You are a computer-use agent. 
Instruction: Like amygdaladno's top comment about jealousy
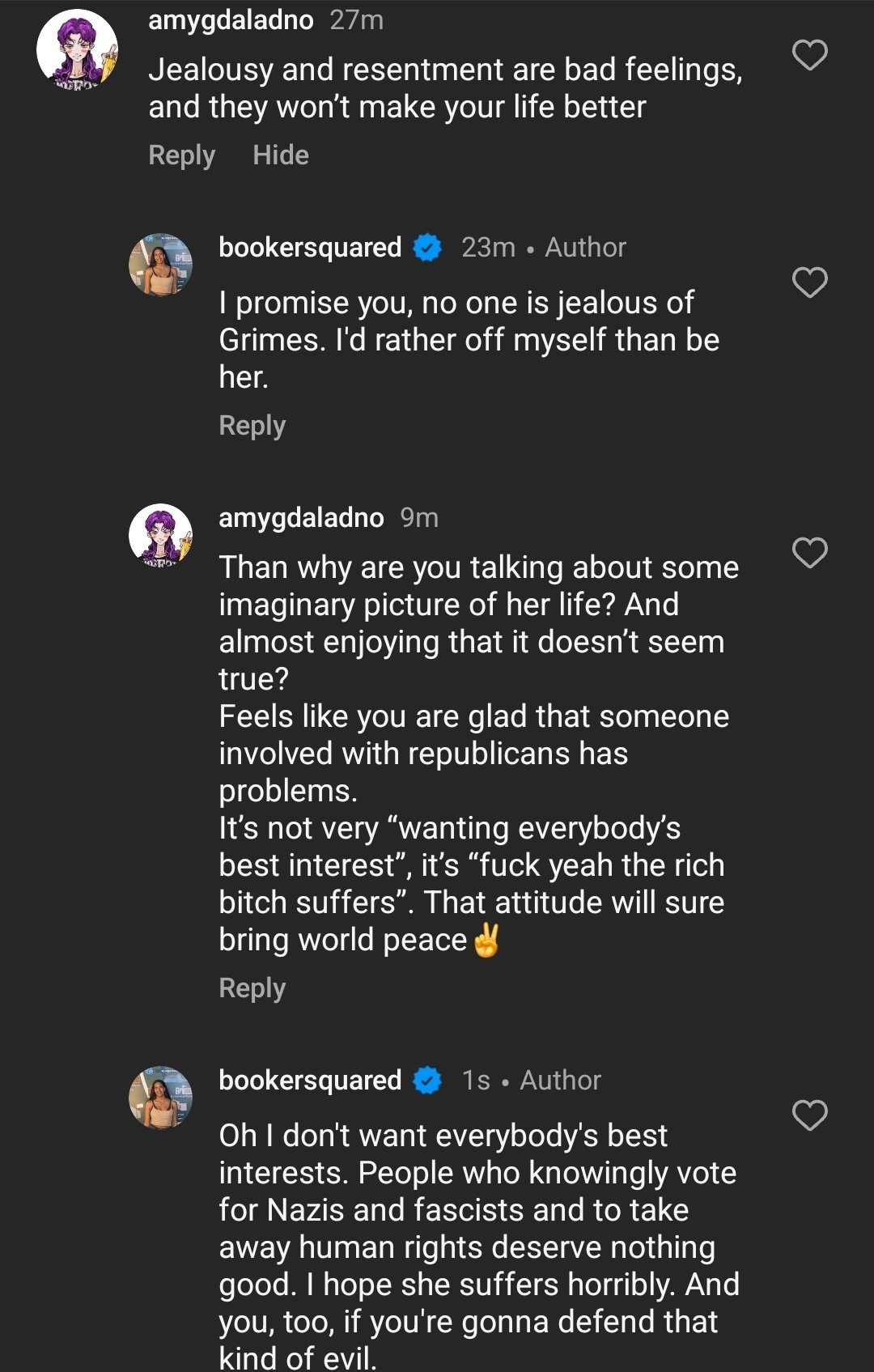[x=809, y=55]
